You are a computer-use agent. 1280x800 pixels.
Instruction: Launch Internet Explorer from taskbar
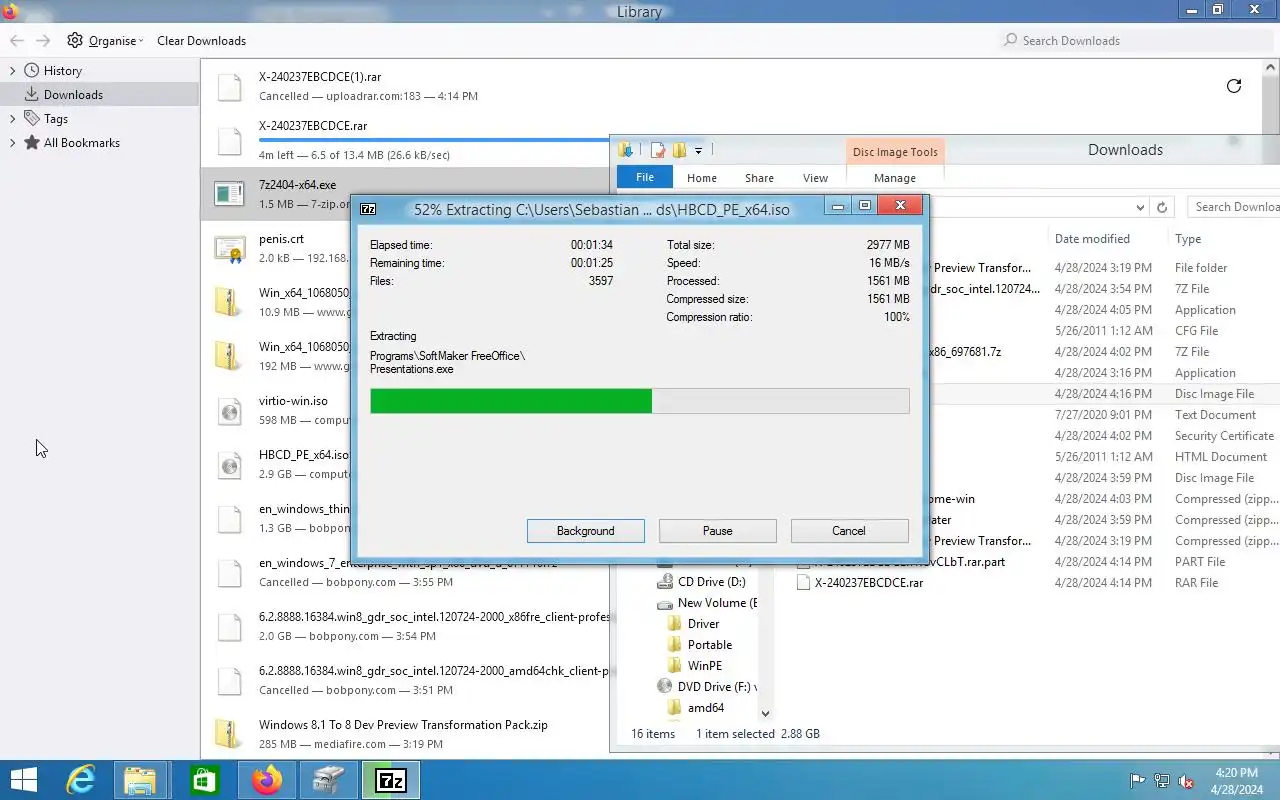click(x=80, y=780)
